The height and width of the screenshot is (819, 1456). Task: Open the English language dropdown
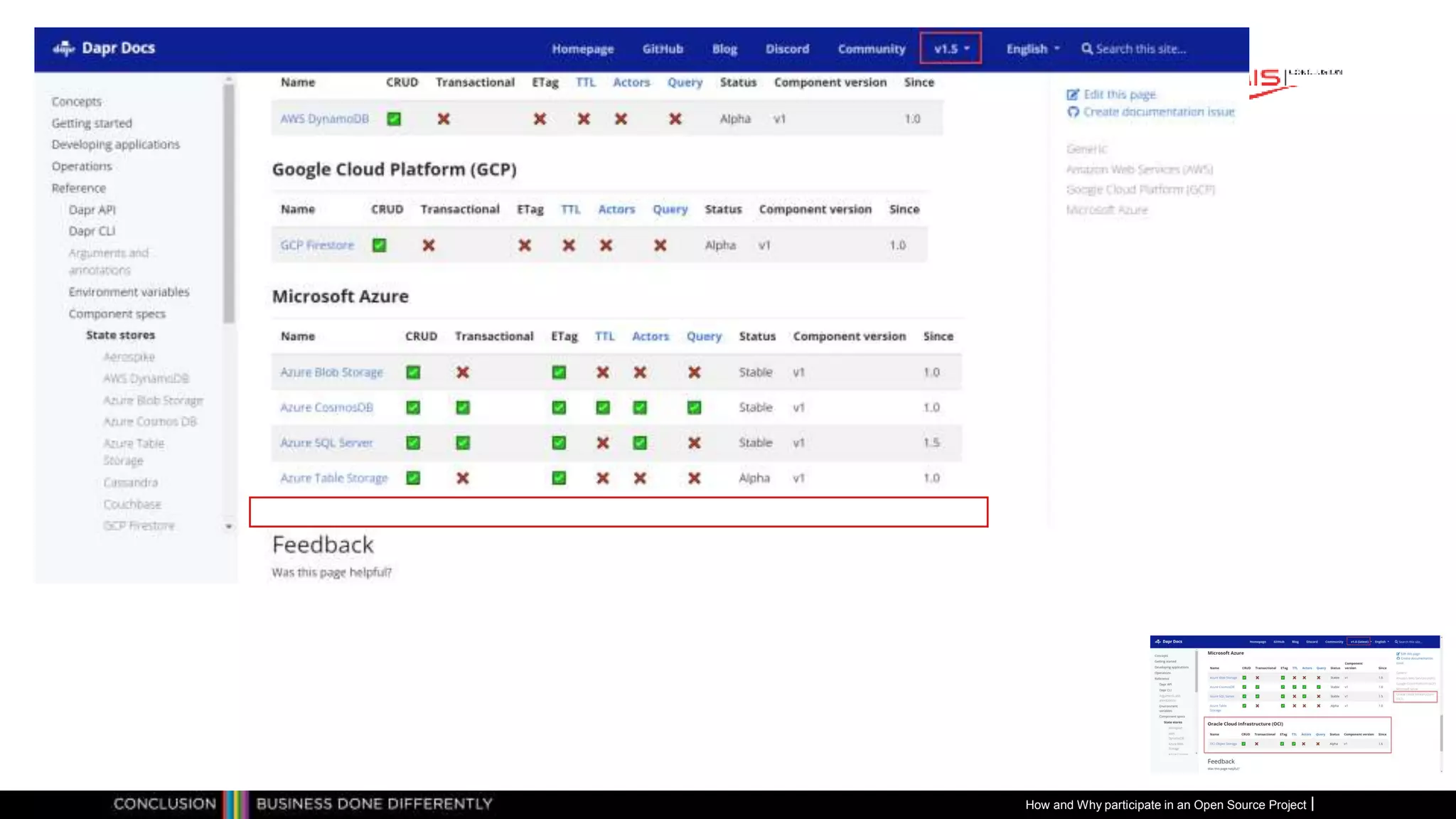(x=1032, y=49)
